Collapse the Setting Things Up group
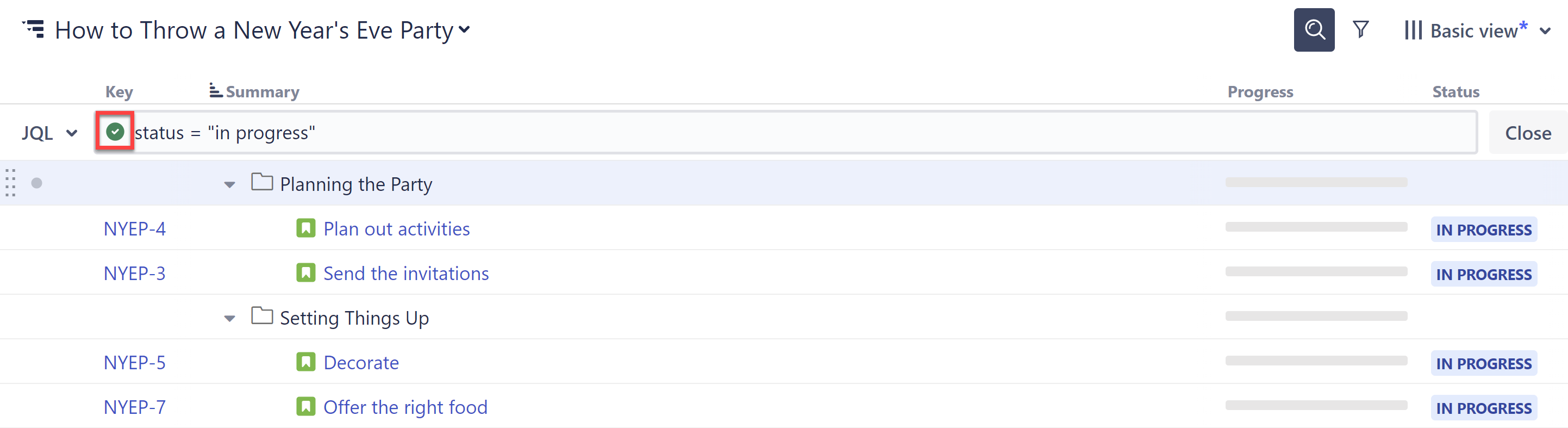Image resolution: width=1568 pixels, height=428 pixels. (229, 318)
